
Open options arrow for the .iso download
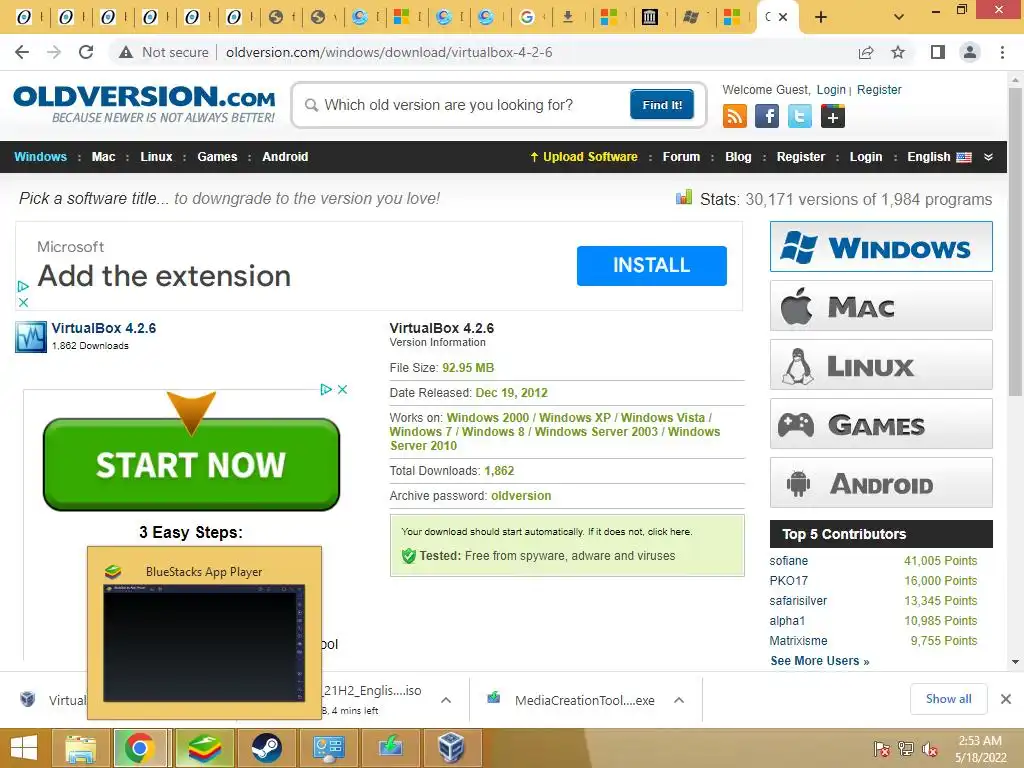point(446,700)
